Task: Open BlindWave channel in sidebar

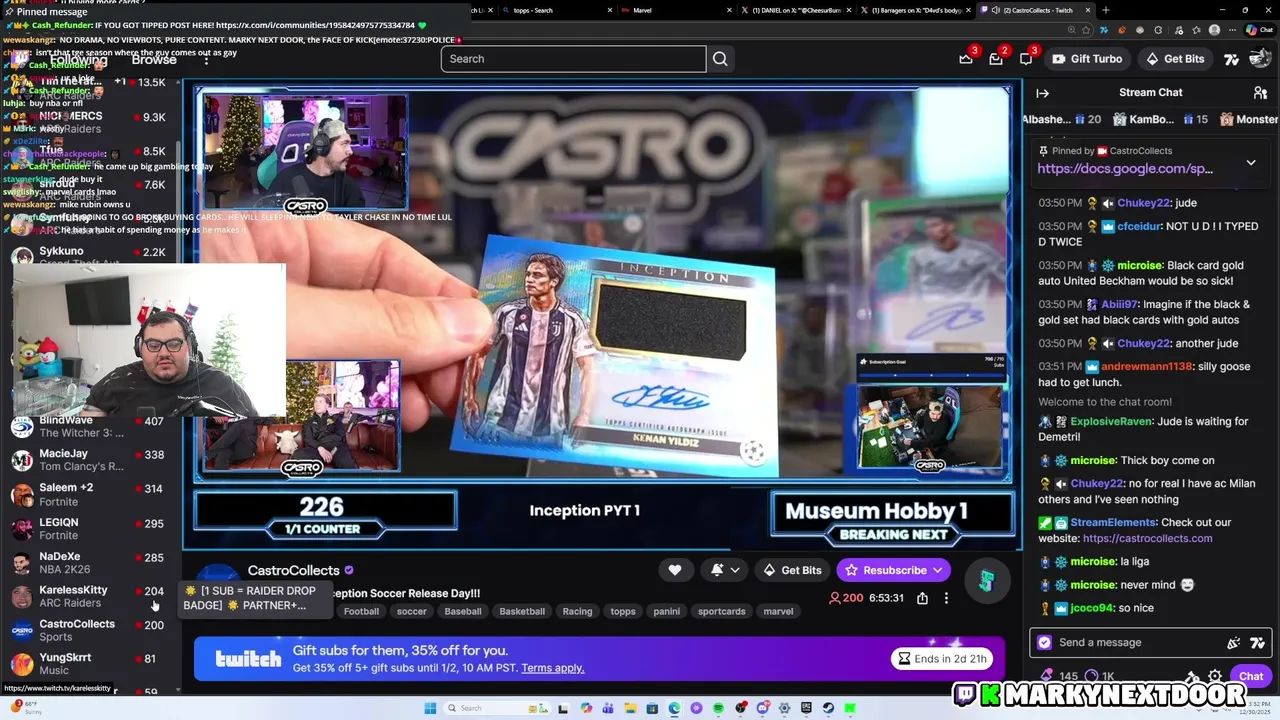Action: [90, 426]
